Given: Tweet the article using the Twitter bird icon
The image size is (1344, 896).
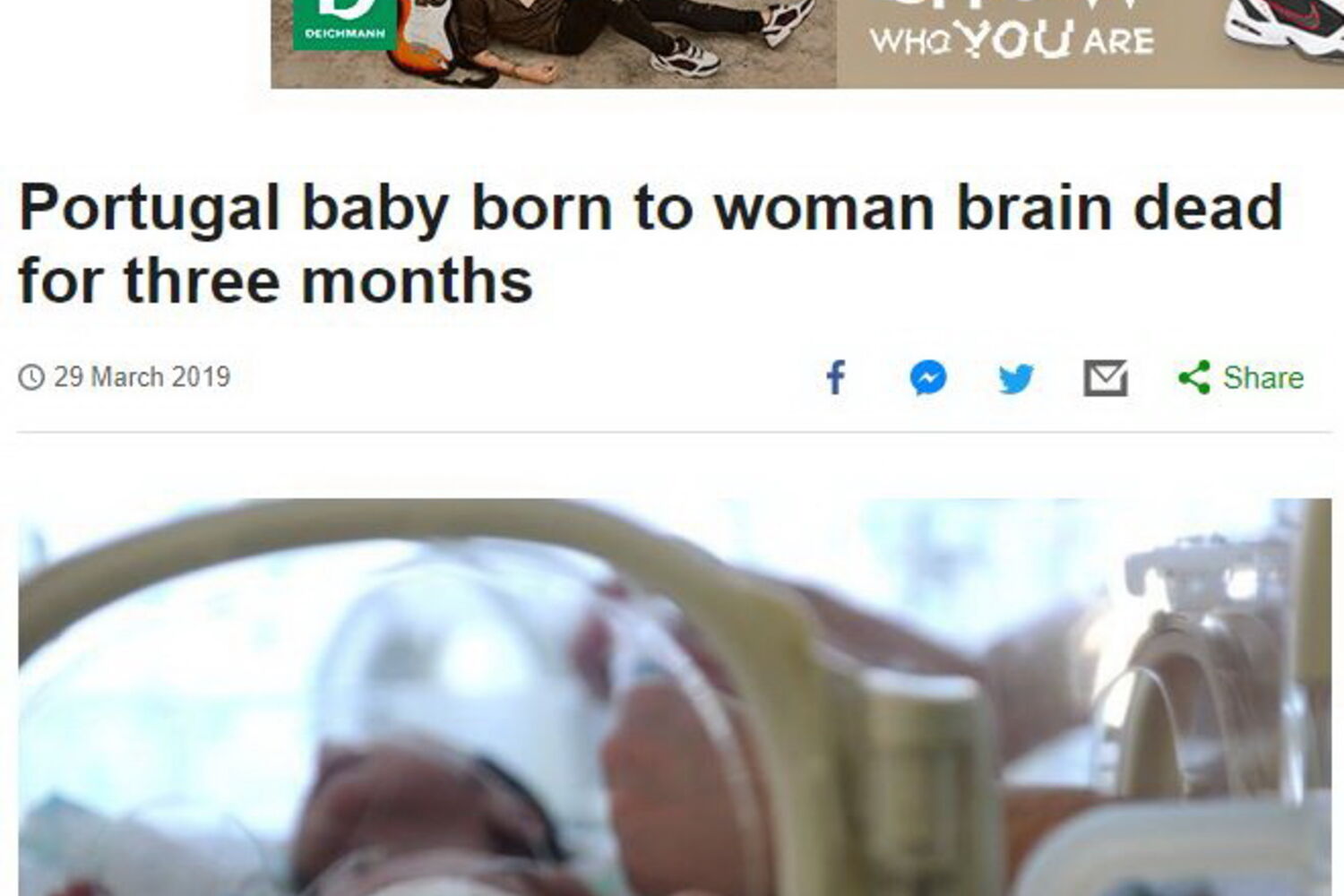Looking at the screenshot, I should pyautogui.click(x=1016, y=378).
